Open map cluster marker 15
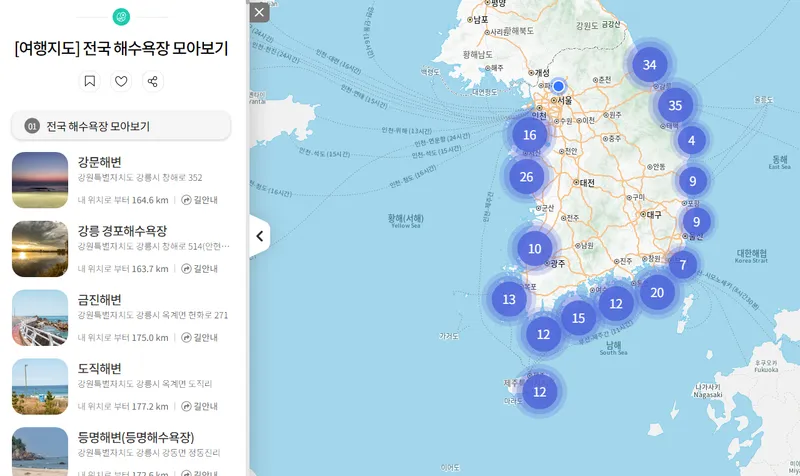The image size is (800, 476). click(x=578, y=318)
